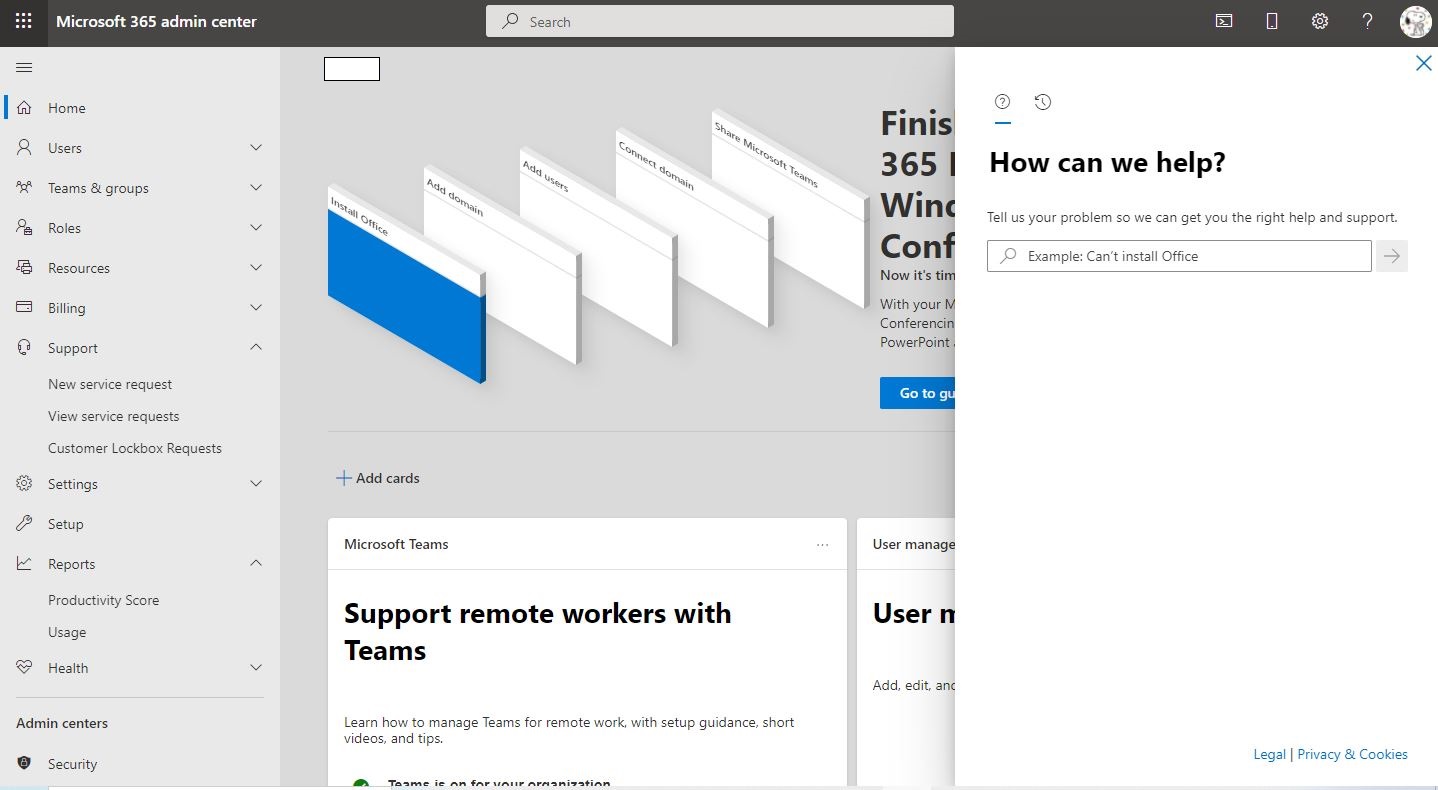Collapse navigation with hamburger icon
Screen dimensions: 1438x790
pos(25,67)
